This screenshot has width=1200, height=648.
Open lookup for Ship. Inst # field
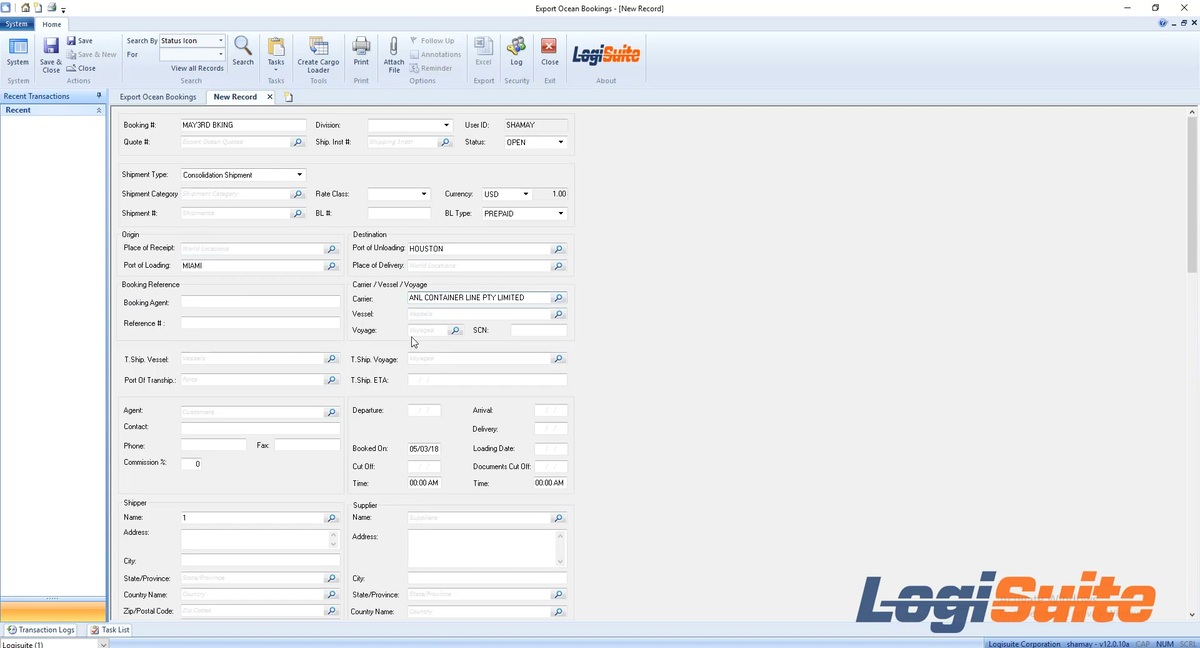(446, 143)
